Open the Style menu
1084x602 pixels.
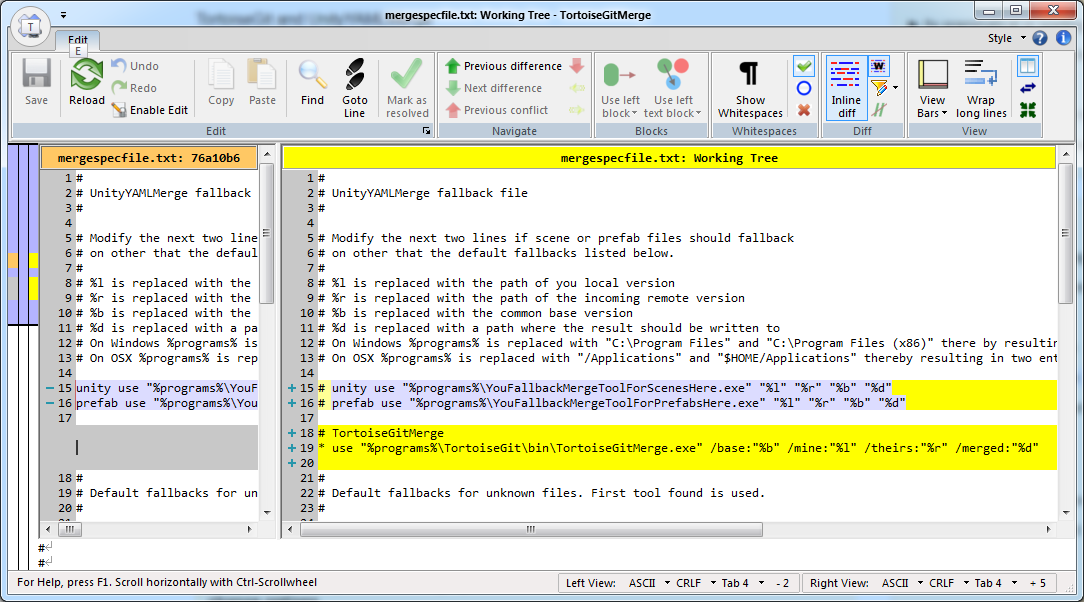[x=1006, y=38]
